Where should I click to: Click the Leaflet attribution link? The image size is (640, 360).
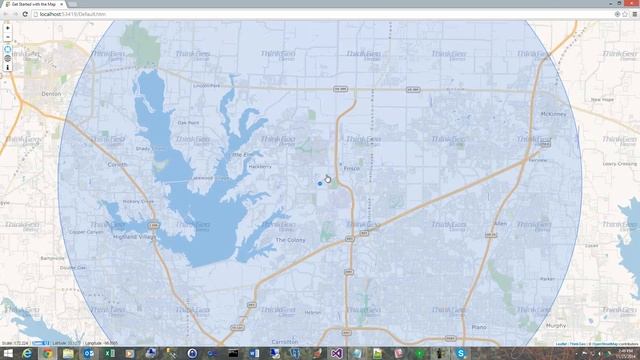(x=561, y=344)
